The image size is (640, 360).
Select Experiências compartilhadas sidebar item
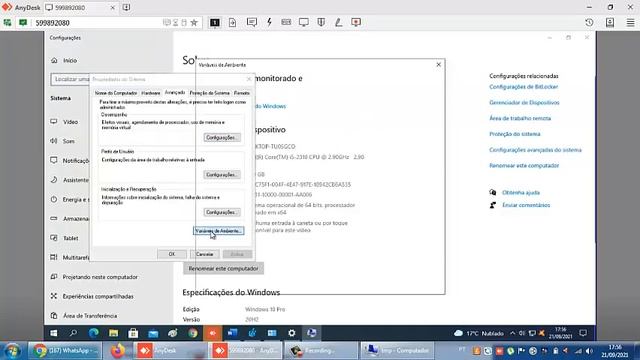point(98,296)
